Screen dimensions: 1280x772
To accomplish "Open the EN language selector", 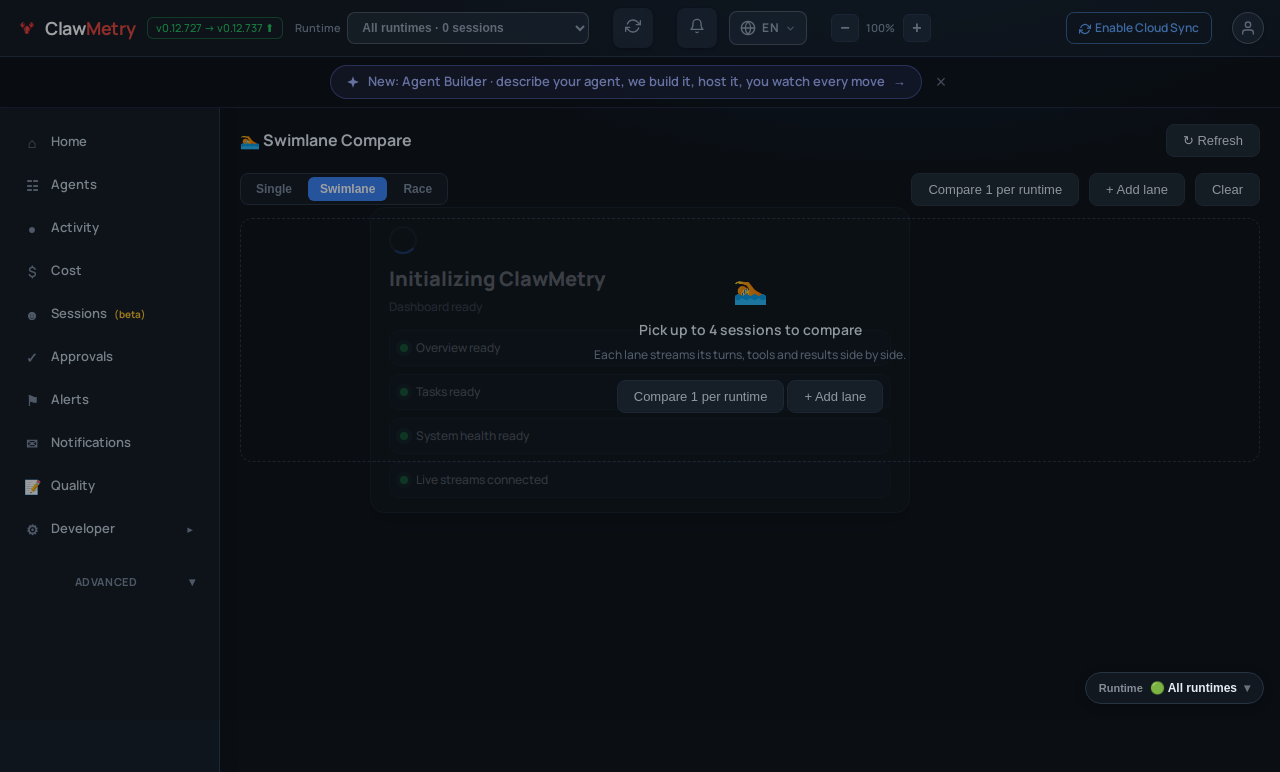I will (x=768, y=28).
